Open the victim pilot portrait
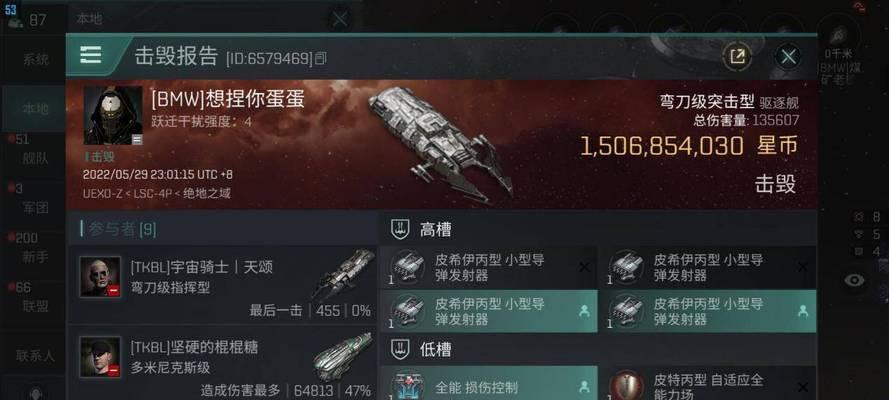The height and width of the screenshot is (400, 889). point(113,115)
